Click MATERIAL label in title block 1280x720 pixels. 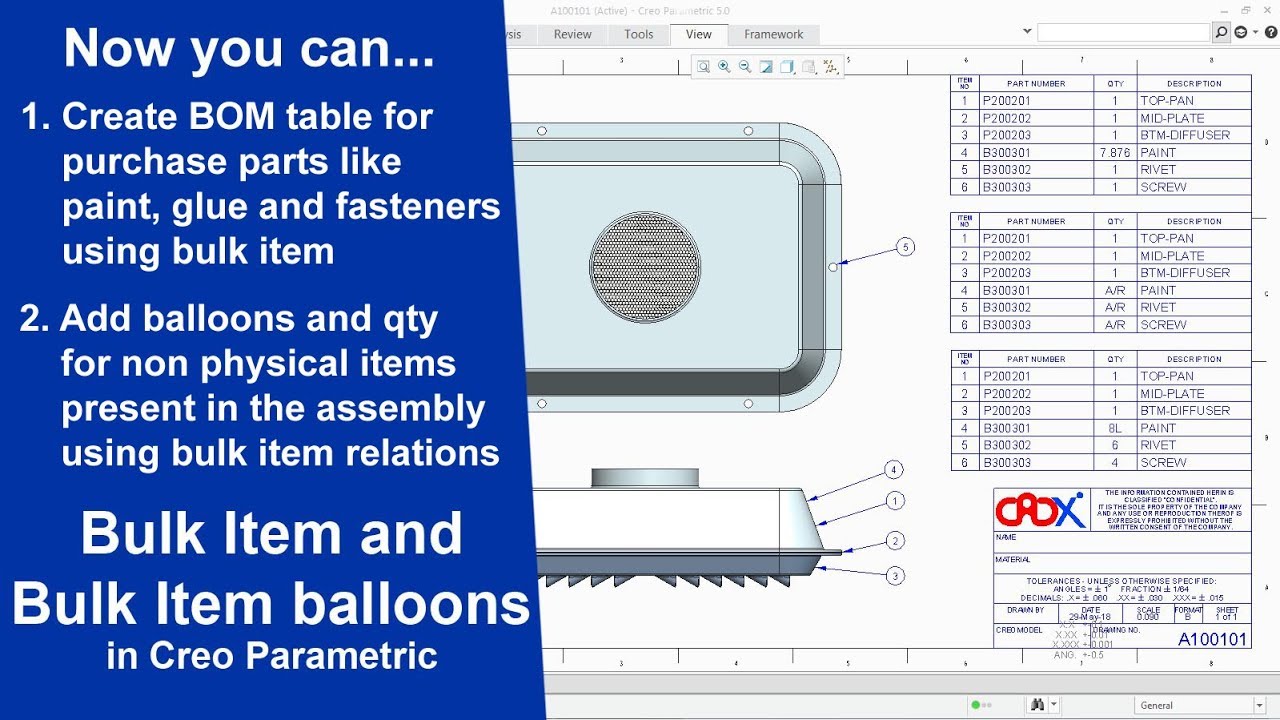pyautogui.click(x=1013, y=560)
